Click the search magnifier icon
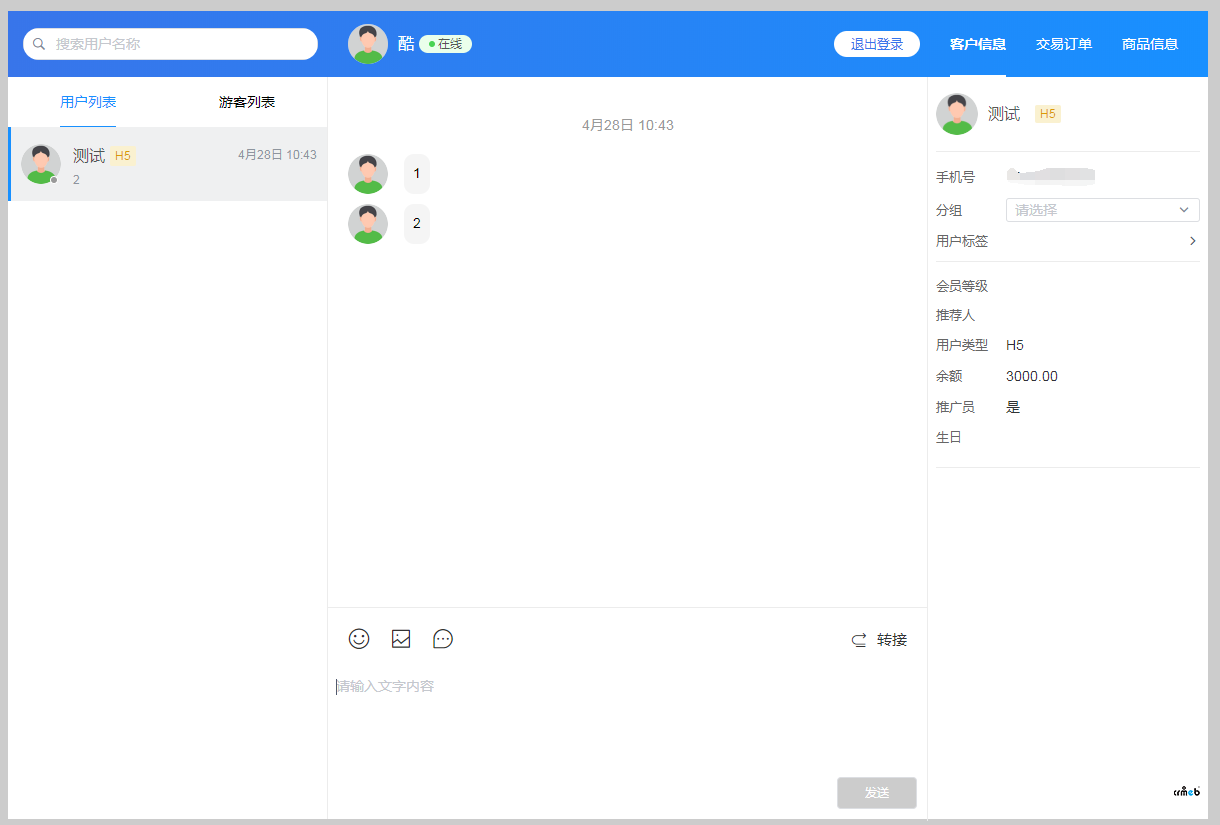Screen dimensions: 1220x825 [x=39, y=44]
